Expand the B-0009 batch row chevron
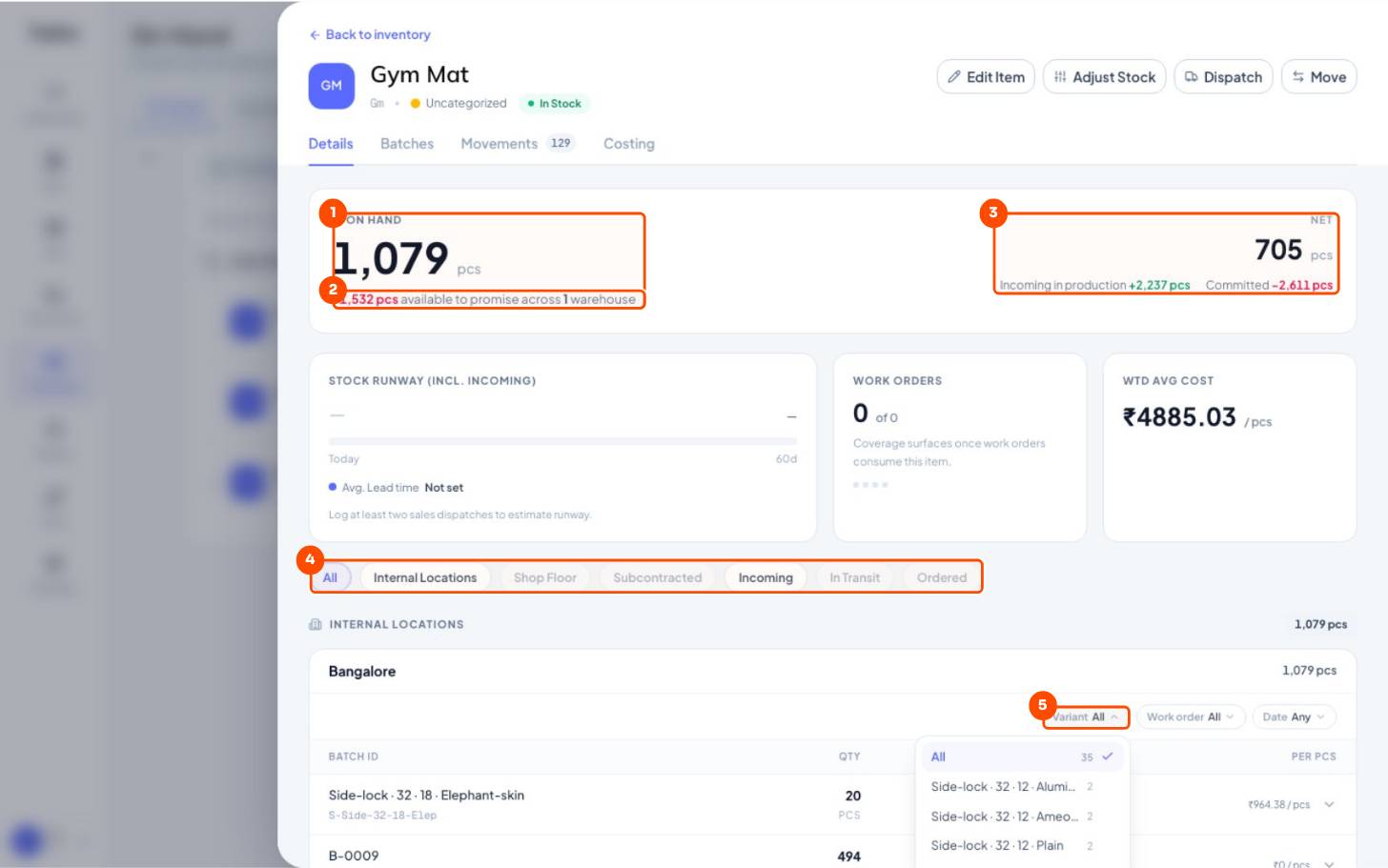The width and height of the screenshot is (1388, 868). click(x=1329, y=863)
